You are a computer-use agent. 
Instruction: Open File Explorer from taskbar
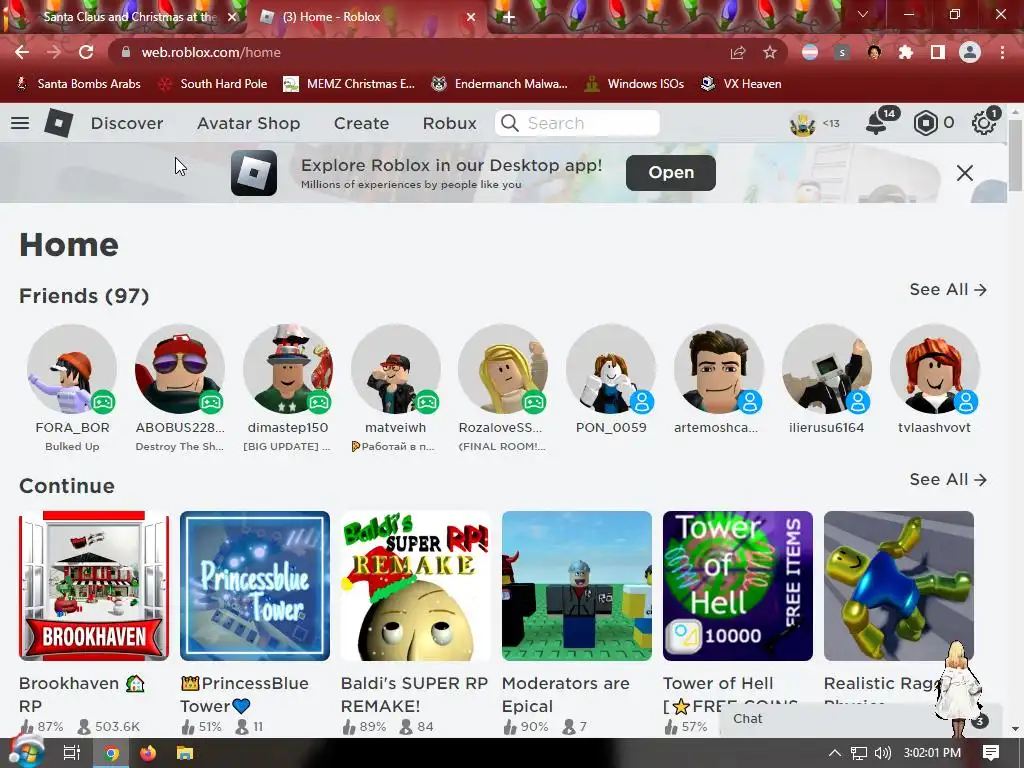pyautogui.click(x=185, y=753)
